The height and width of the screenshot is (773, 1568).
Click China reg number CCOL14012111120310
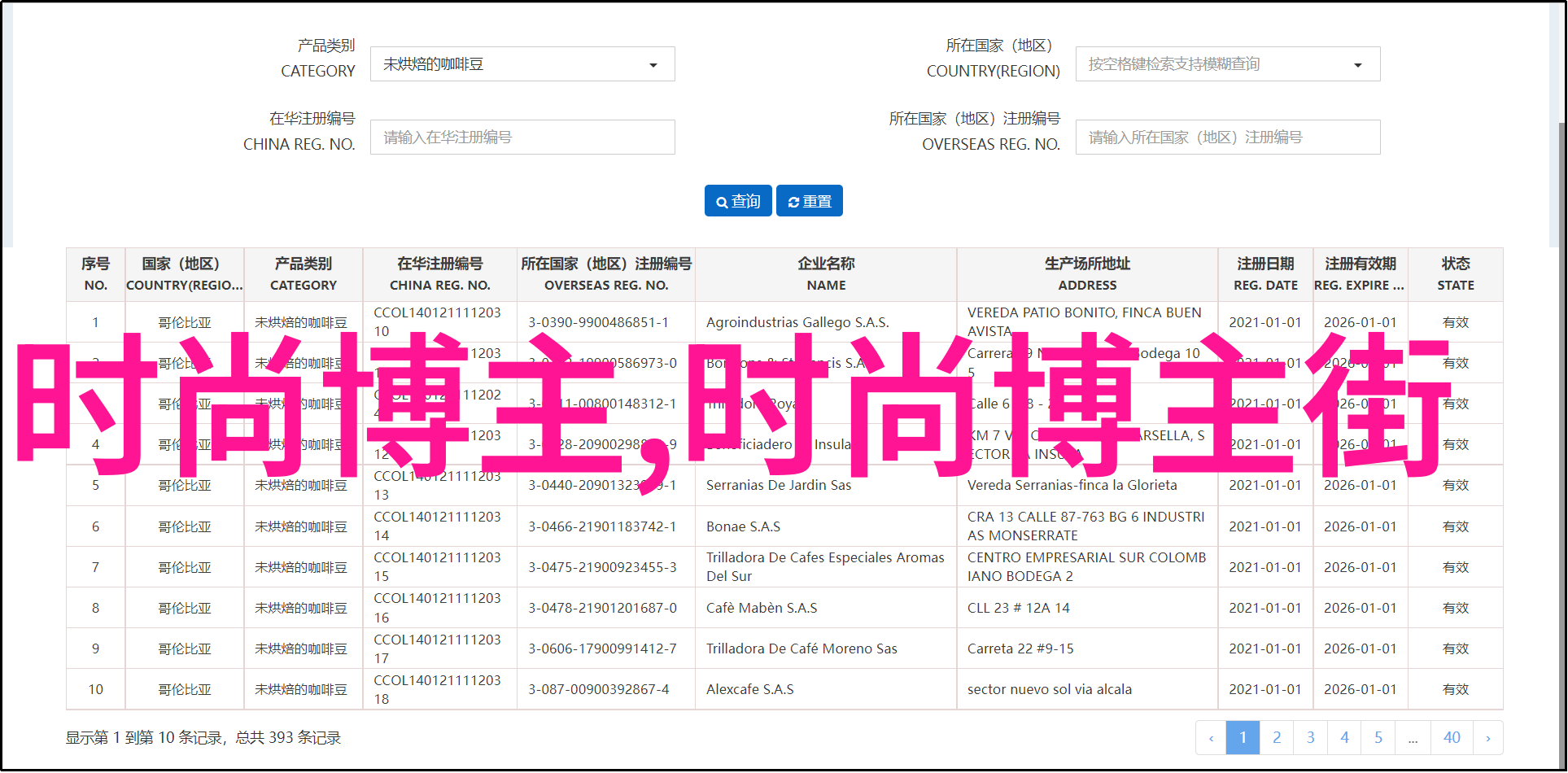click(x=437, y=321)
